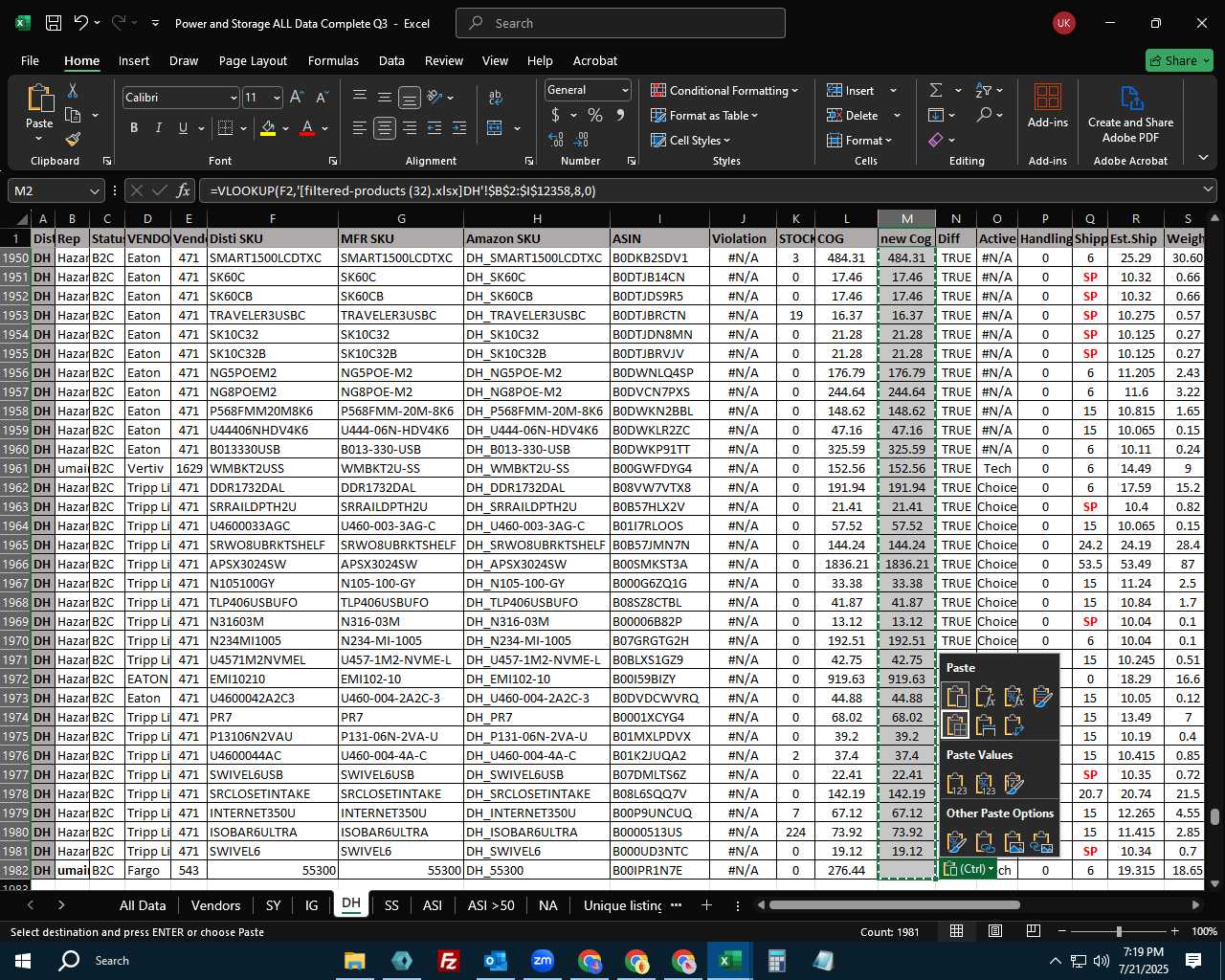Open the File menu
The width and height of the screenshot is (1225, 980).
coord(30,60)
